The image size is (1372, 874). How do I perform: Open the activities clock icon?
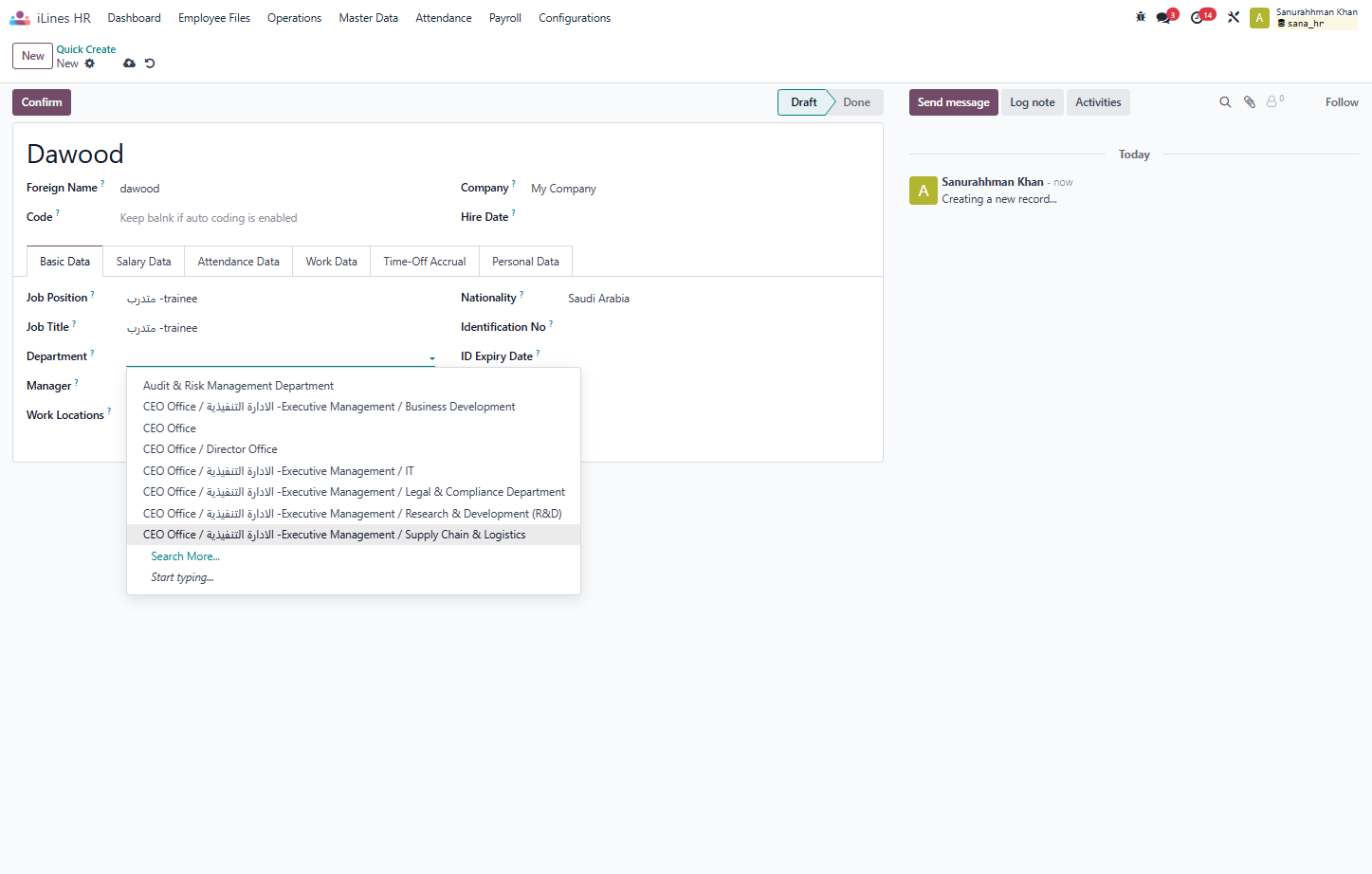(1198, 18)
